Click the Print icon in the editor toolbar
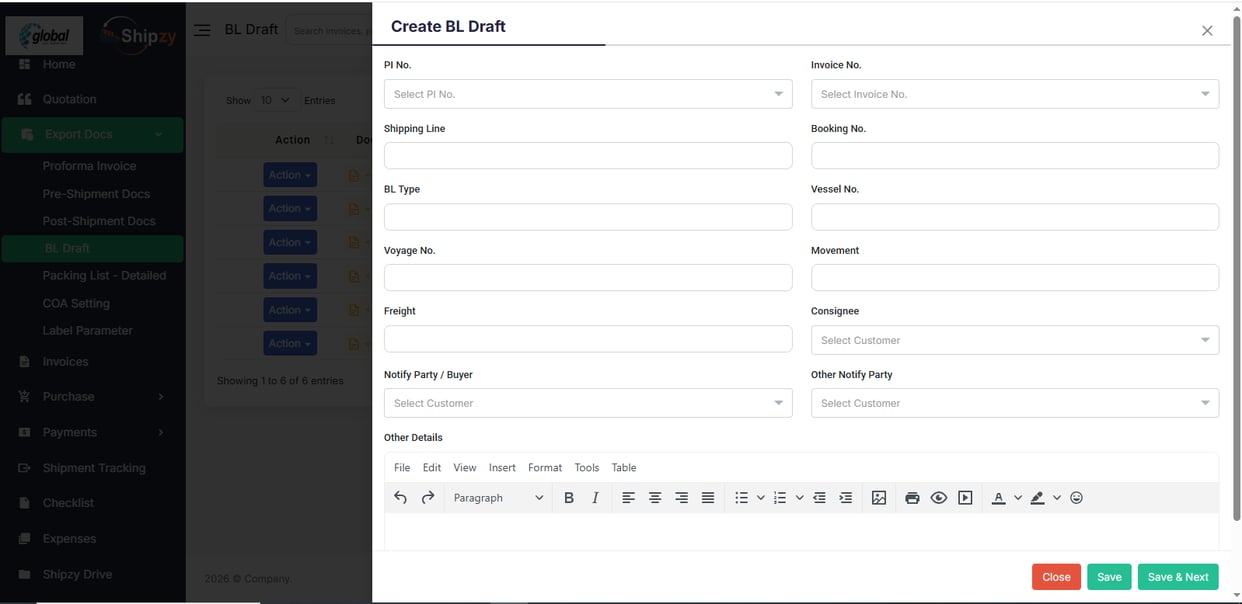Image resolution: width=1242 pixels, height=604 pixels. 912,497
